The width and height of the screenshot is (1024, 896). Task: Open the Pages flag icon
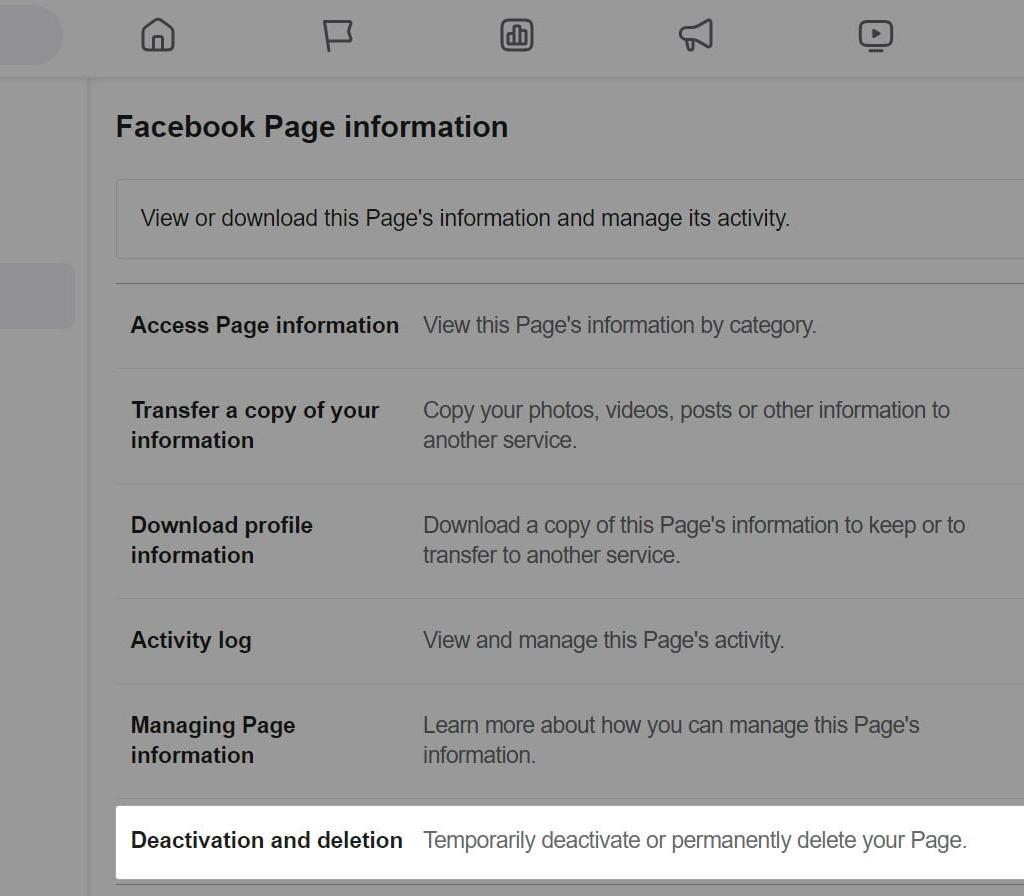338,36
